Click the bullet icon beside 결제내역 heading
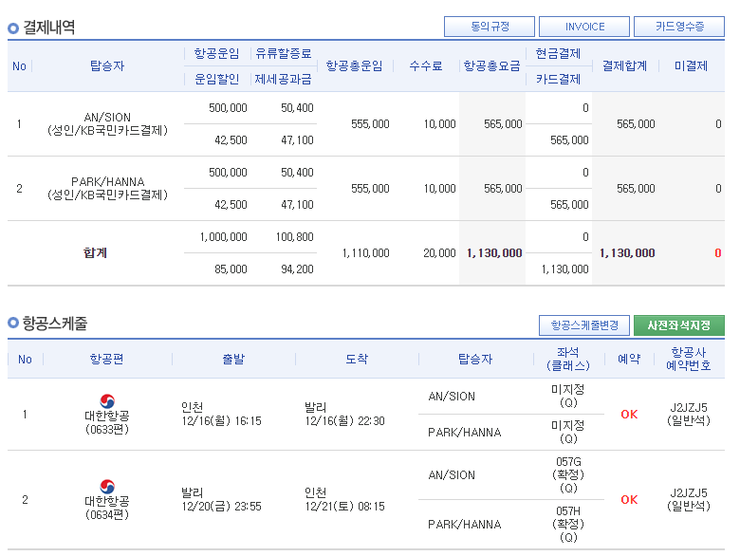Image resolution: width=740 pixels, height=556 pixels. click(13, 28)
